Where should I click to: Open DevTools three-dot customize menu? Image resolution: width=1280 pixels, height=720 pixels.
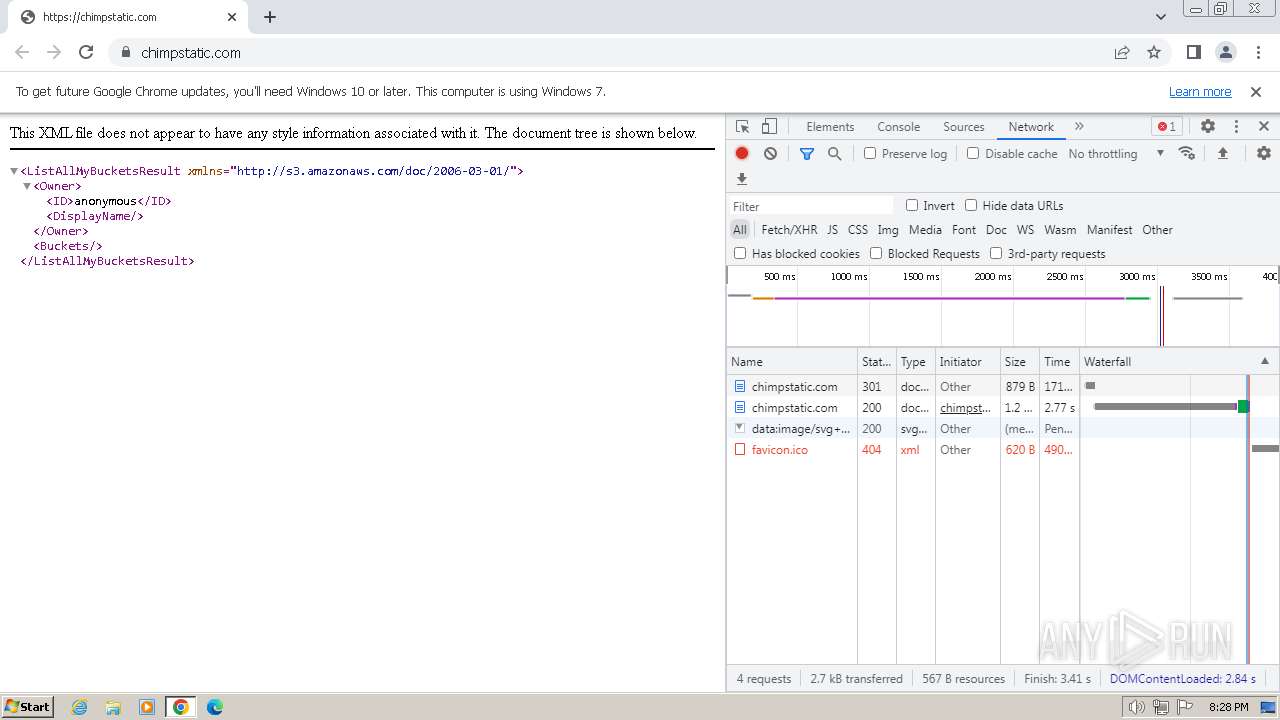coord(1236,127)
